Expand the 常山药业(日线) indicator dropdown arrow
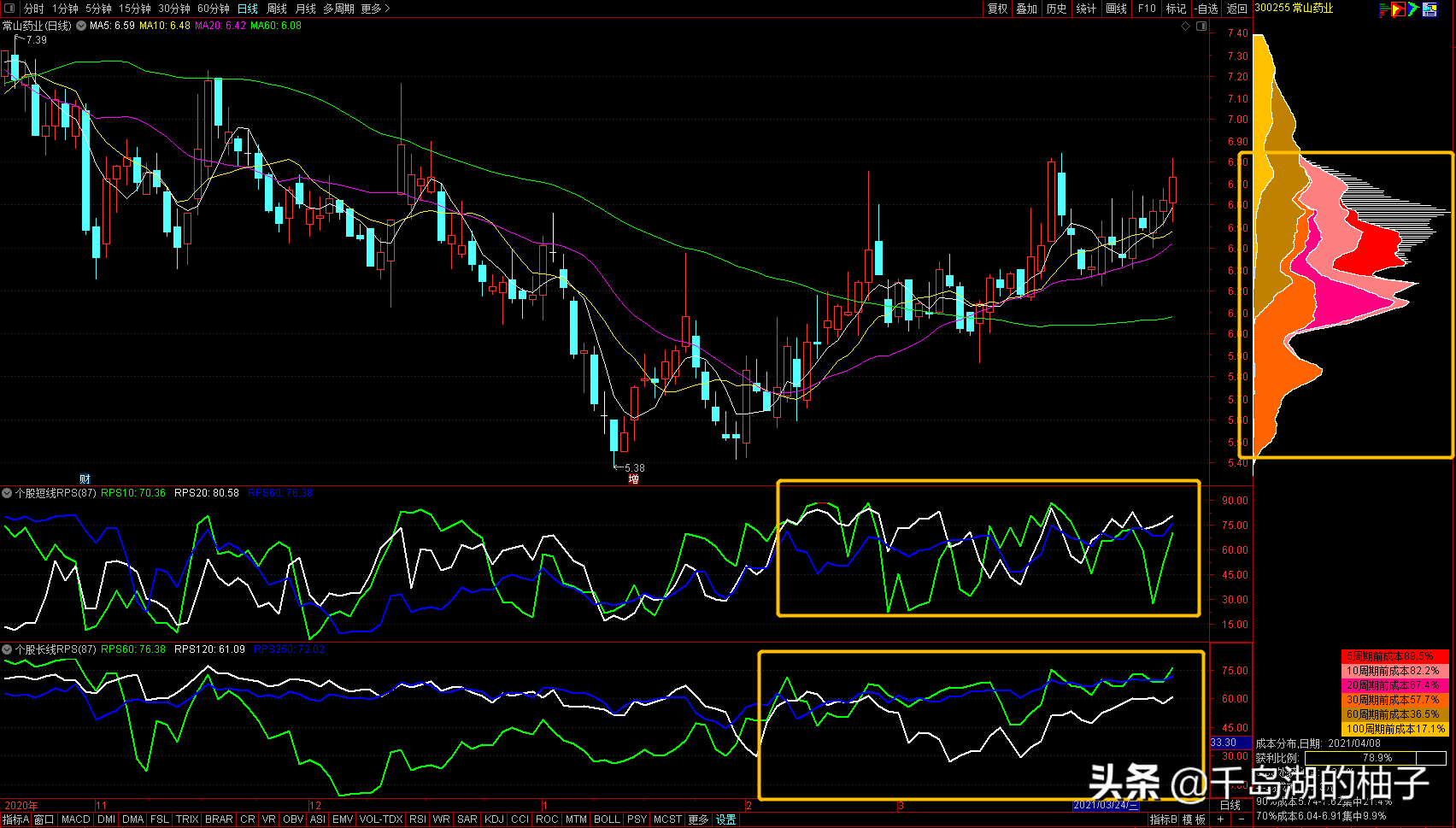The width and height of the screenshot is (1456, 828). (x=80, y=26)
